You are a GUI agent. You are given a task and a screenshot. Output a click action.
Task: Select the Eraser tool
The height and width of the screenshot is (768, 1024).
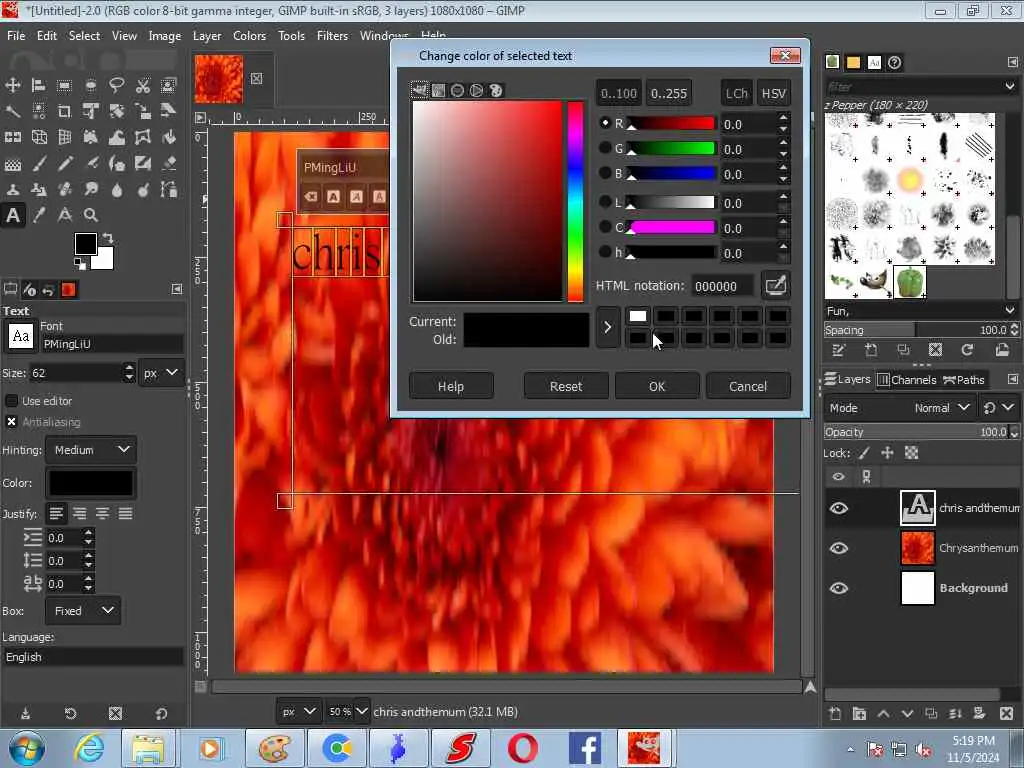(x=169, y=163)
